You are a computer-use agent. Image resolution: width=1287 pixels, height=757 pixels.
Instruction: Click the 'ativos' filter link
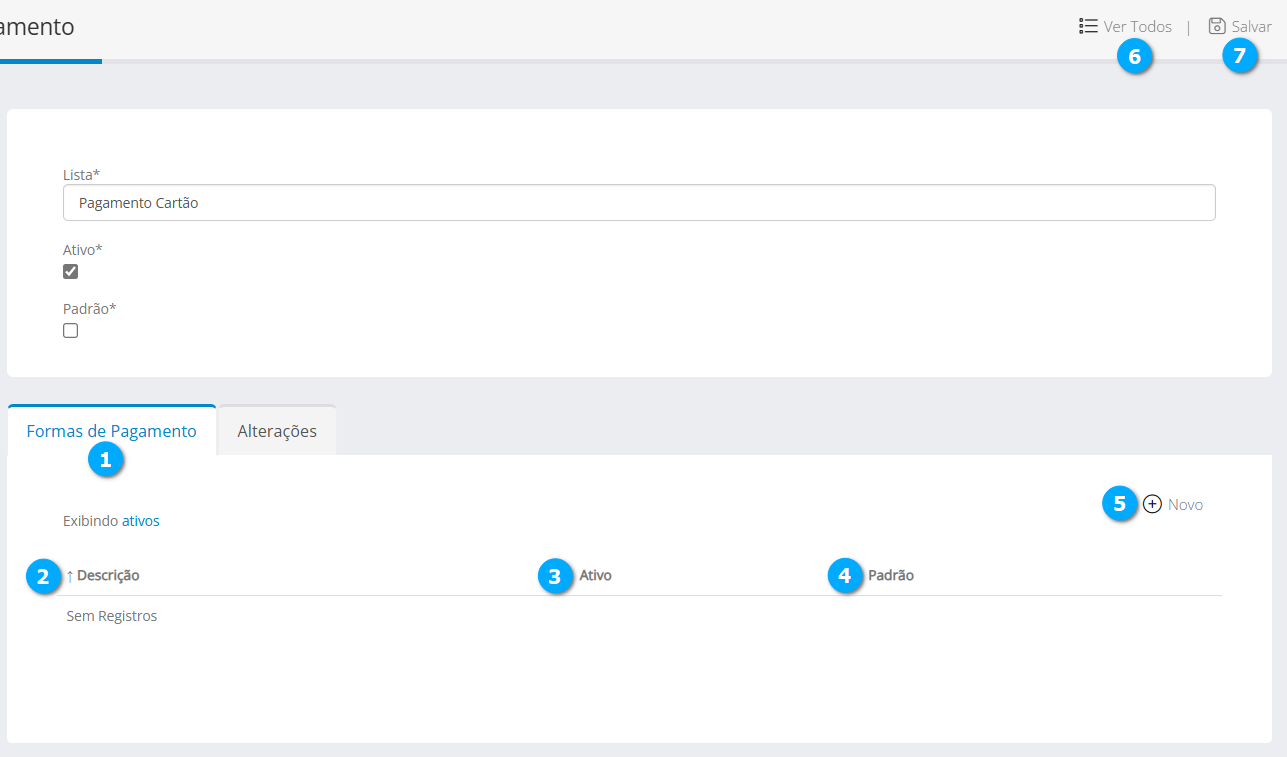(140, 521)
